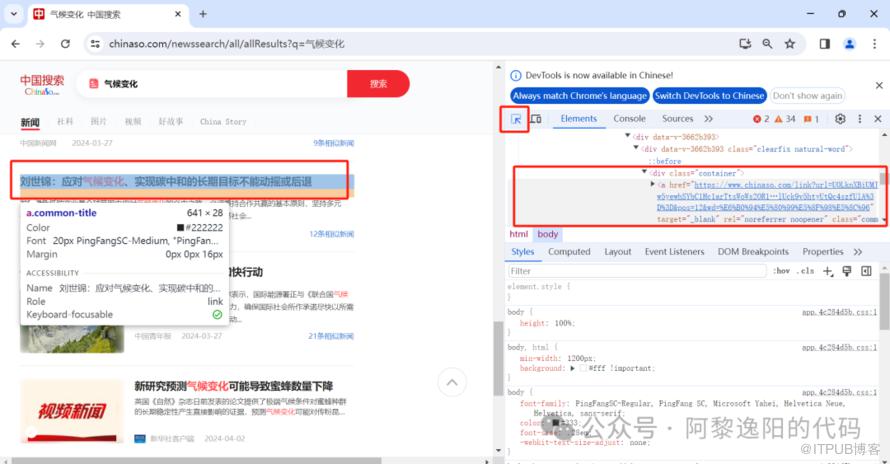
Task: Switch to the Elements panel tab
Action: 578,119
